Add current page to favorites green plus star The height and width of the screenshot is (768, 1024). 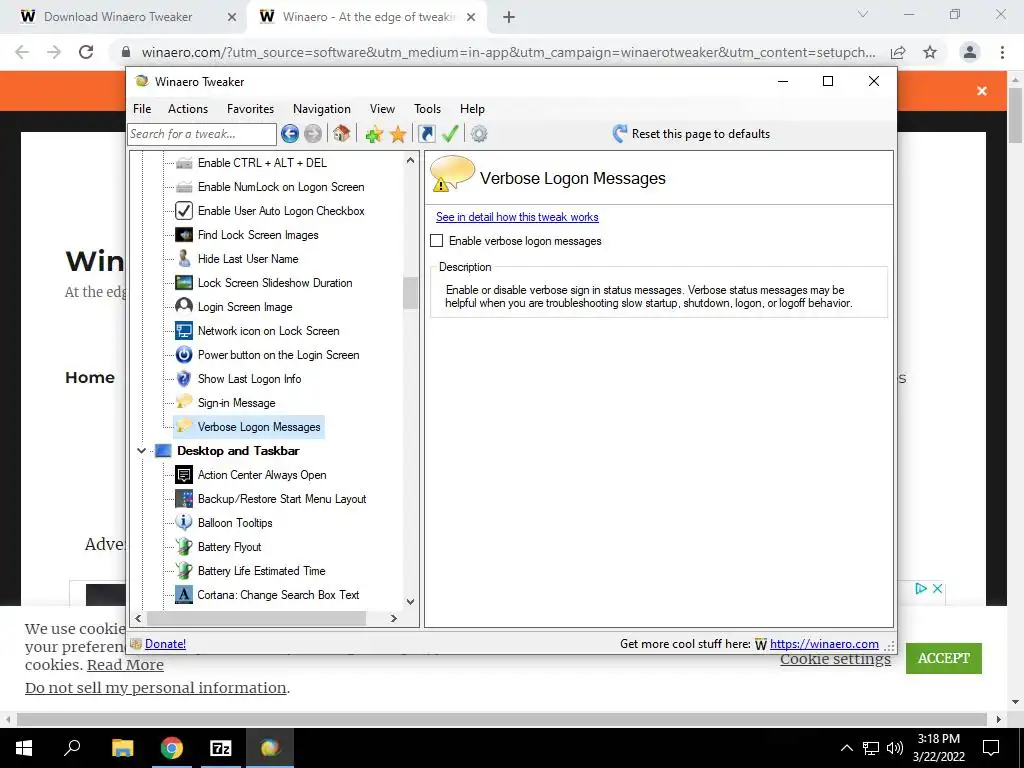click(374, 134)
